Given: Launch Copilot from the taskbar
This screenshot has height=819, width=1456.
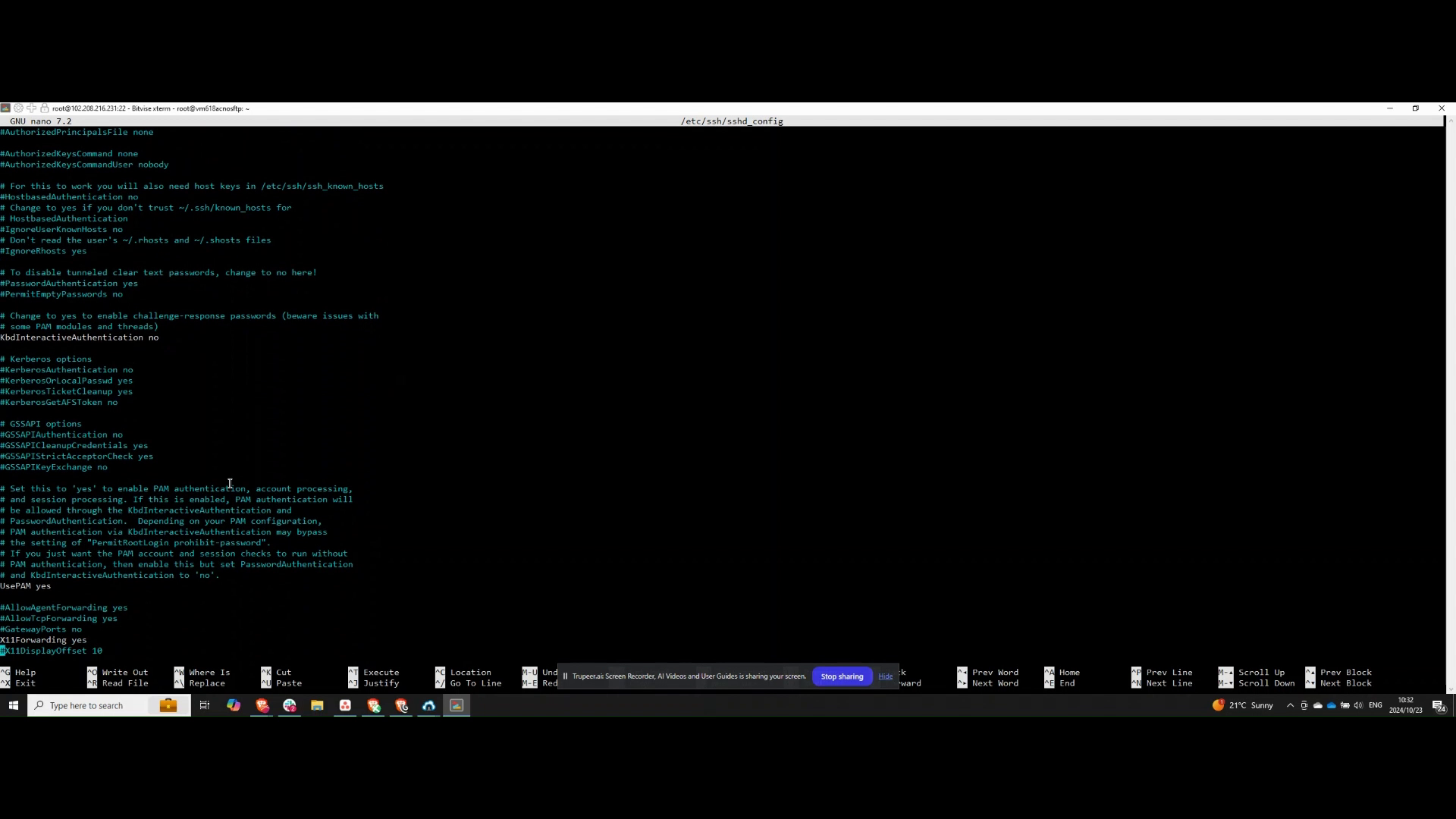Looking at the screenshot, I should [x=233, y=705].
